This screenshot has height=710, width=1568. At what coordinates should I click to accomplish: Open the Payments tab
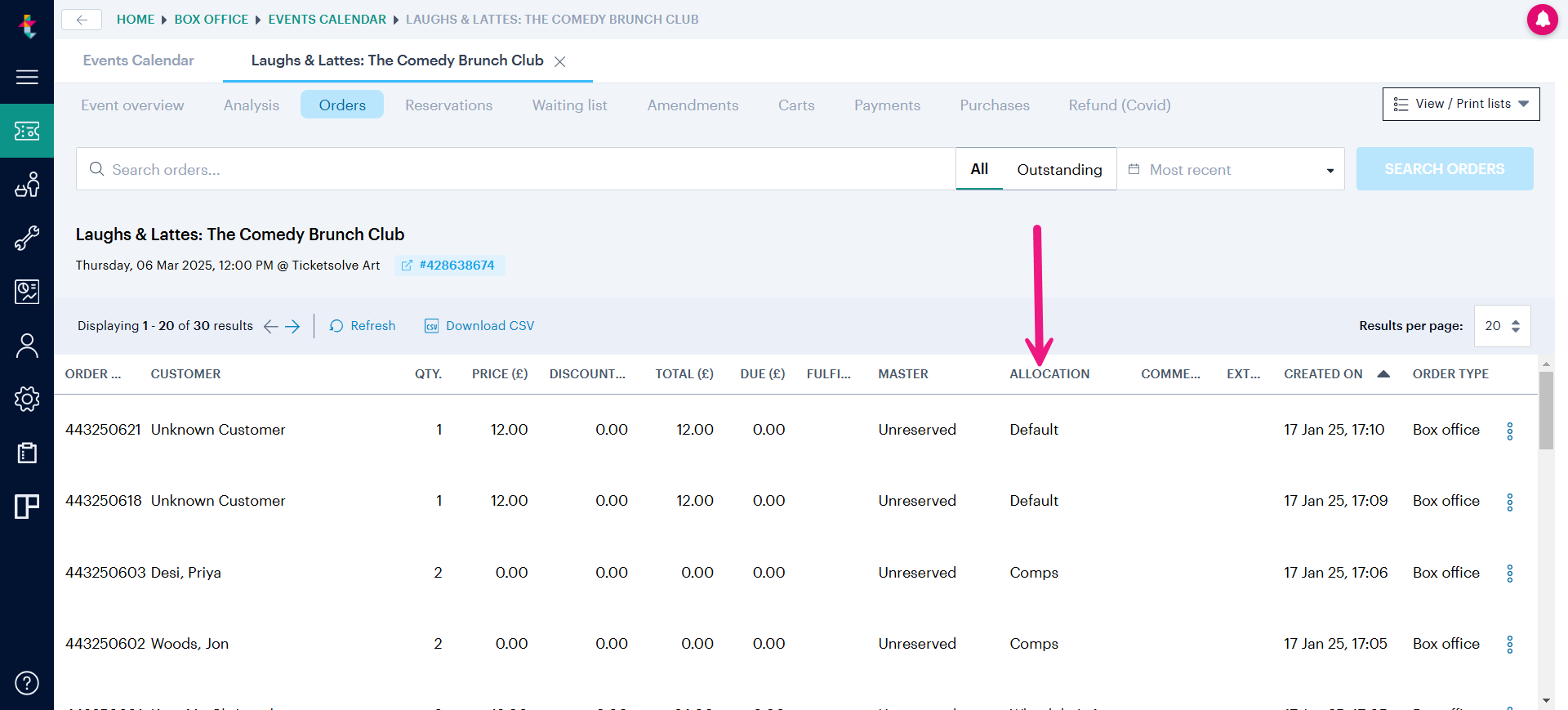point(887,105)
